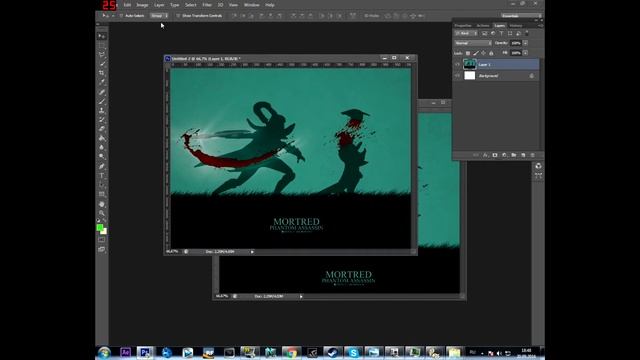The width and height of the screenshot is (640, 360).
Task: Open After Effects from taskbar
Action: tap(125, 352)
